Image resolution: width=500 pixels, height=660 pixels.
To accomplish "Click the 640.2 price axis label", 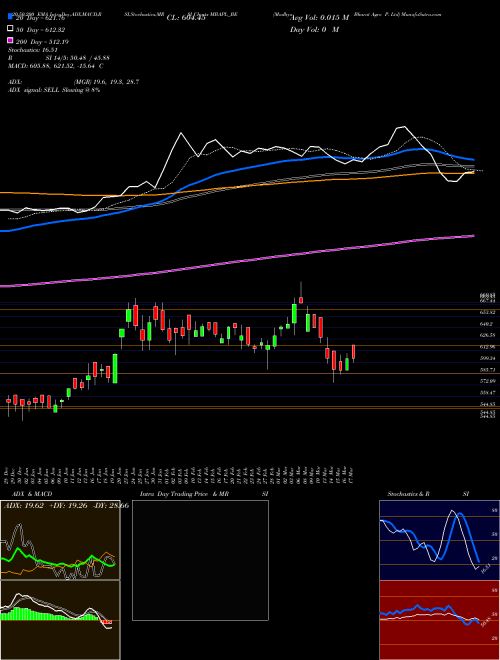I will (x=487, y=324).
